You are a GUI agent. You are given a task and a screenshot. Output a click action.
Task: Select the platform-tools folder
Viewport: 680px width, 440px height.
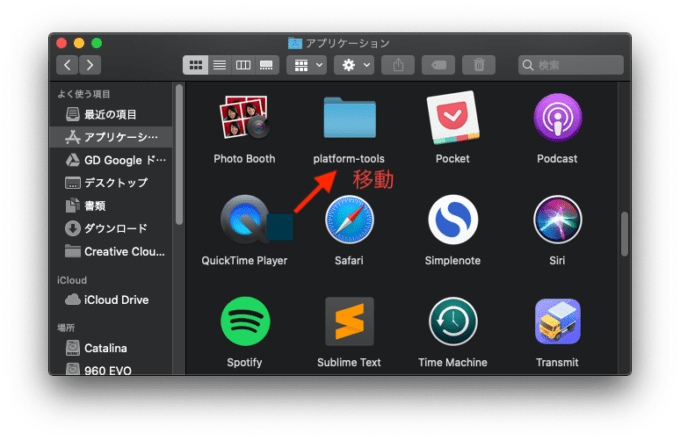[x=349, y=117]
